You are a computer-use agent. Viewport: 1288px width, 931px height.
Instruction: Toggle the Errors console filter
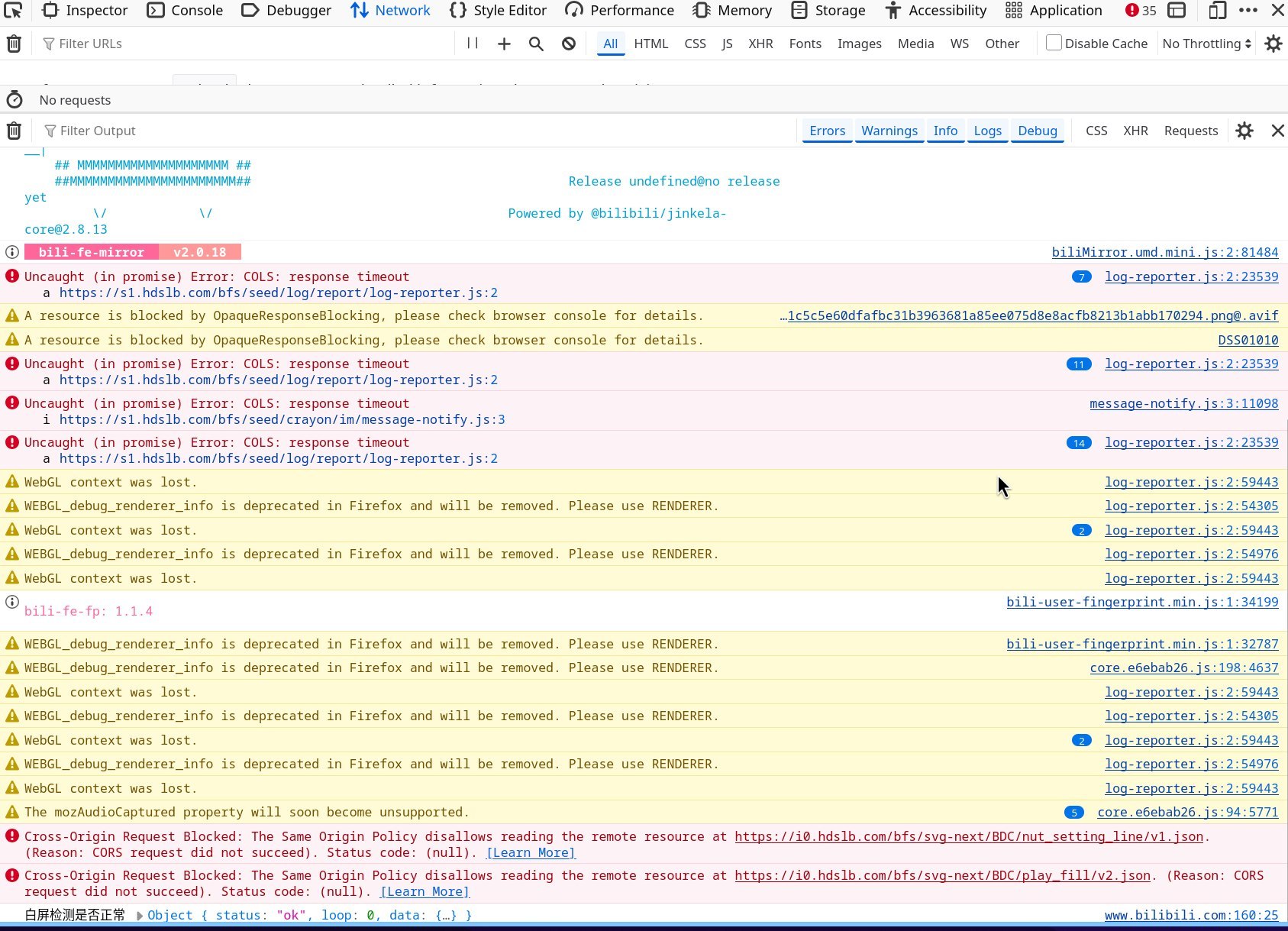(x=827, y=131)
